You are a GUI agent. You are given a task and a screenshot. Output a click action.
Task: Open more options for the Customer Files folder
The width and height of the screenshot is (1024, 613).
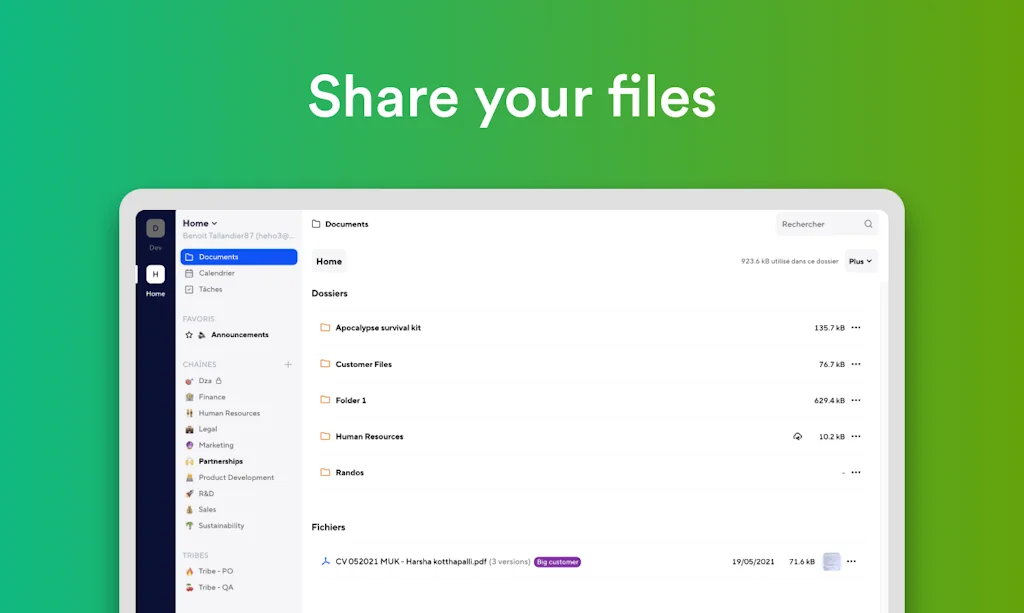856,365
